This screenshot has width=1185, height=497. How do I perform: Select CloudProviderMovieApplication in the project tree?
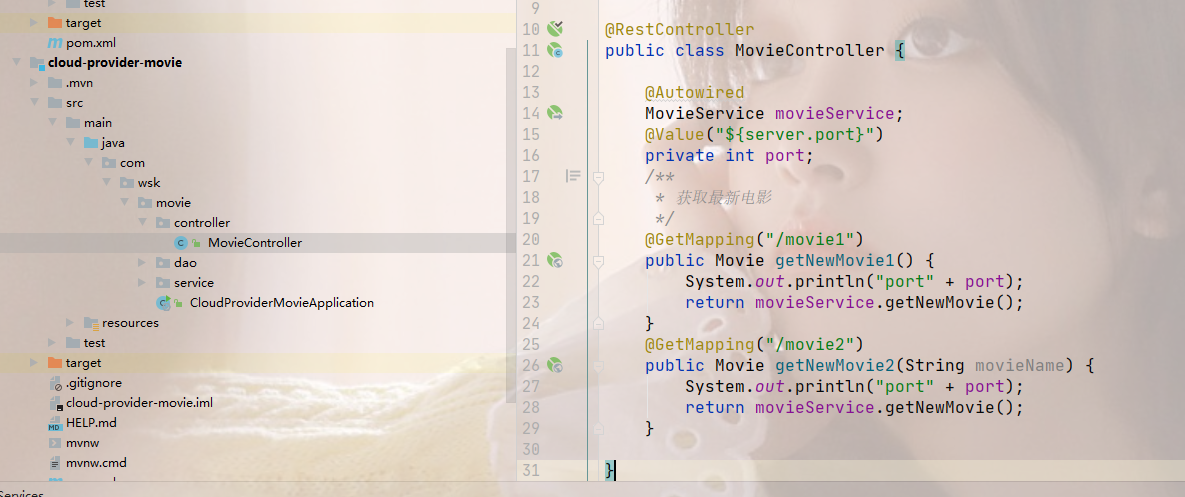282,303
